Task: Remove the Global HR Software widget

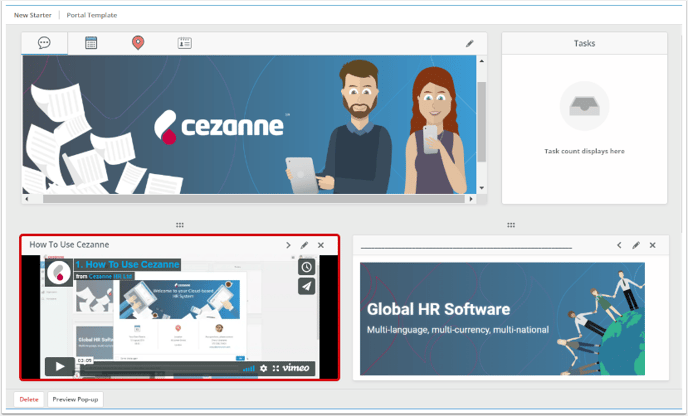Action: click(x=652, y=245)
